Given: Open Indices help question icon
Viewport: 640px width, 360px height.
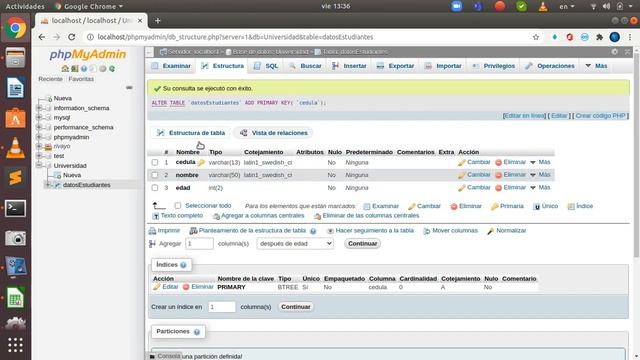Looking at the screenshot, I should 183,265.
